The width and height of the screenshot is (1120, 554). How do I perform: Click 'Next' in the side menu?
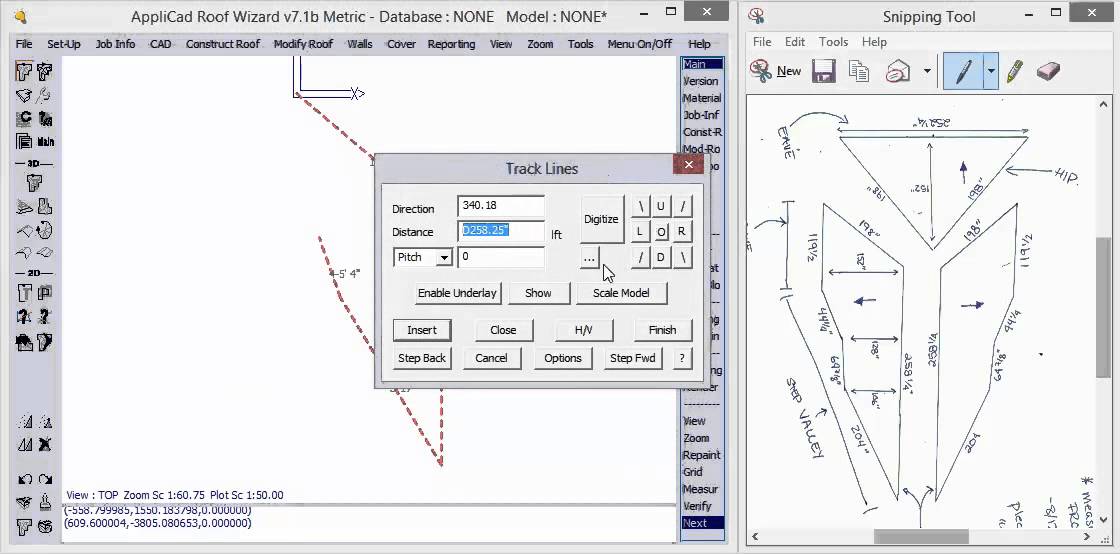[x=702, y=523]
